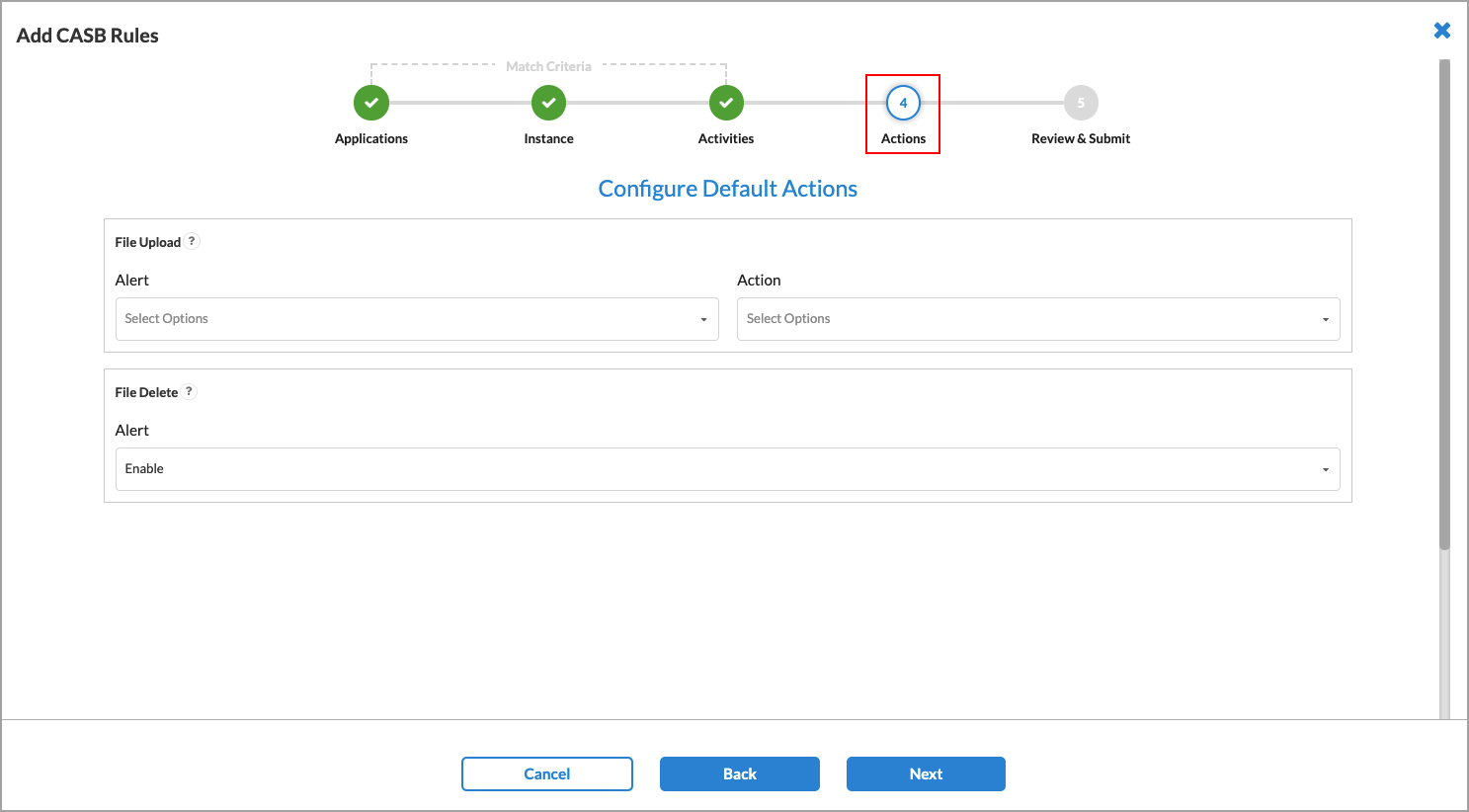Screen dimensions: 1469x812
Task: Open the File Delete help tooltip
Action: coord(189,391)
